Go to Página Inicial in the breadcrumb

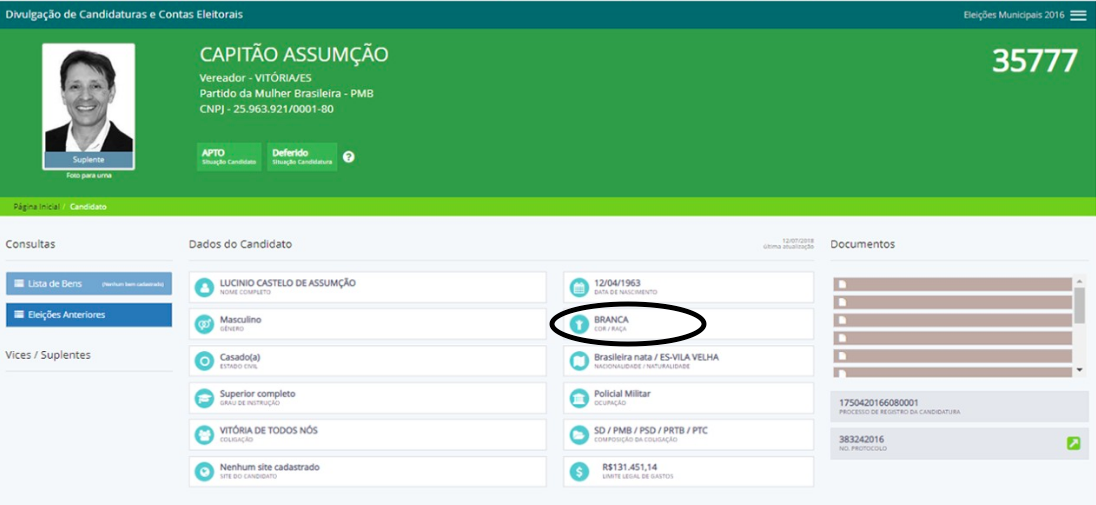click(x=36, y=207)
